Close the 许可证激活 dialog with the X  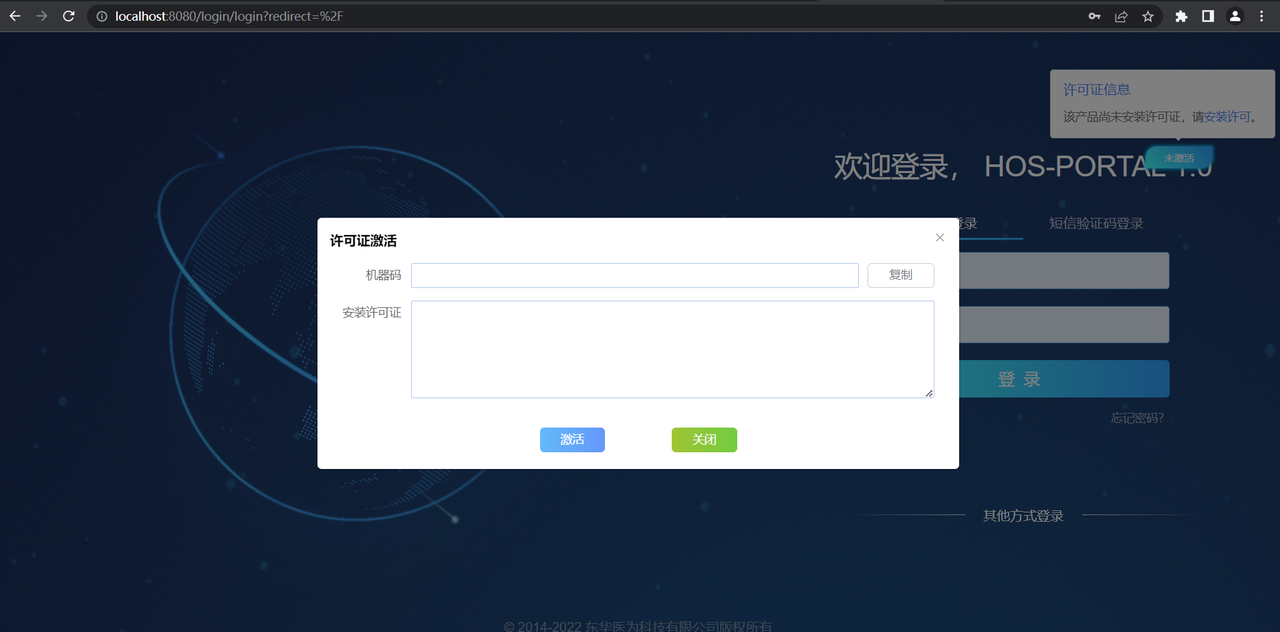coord(939,237)
